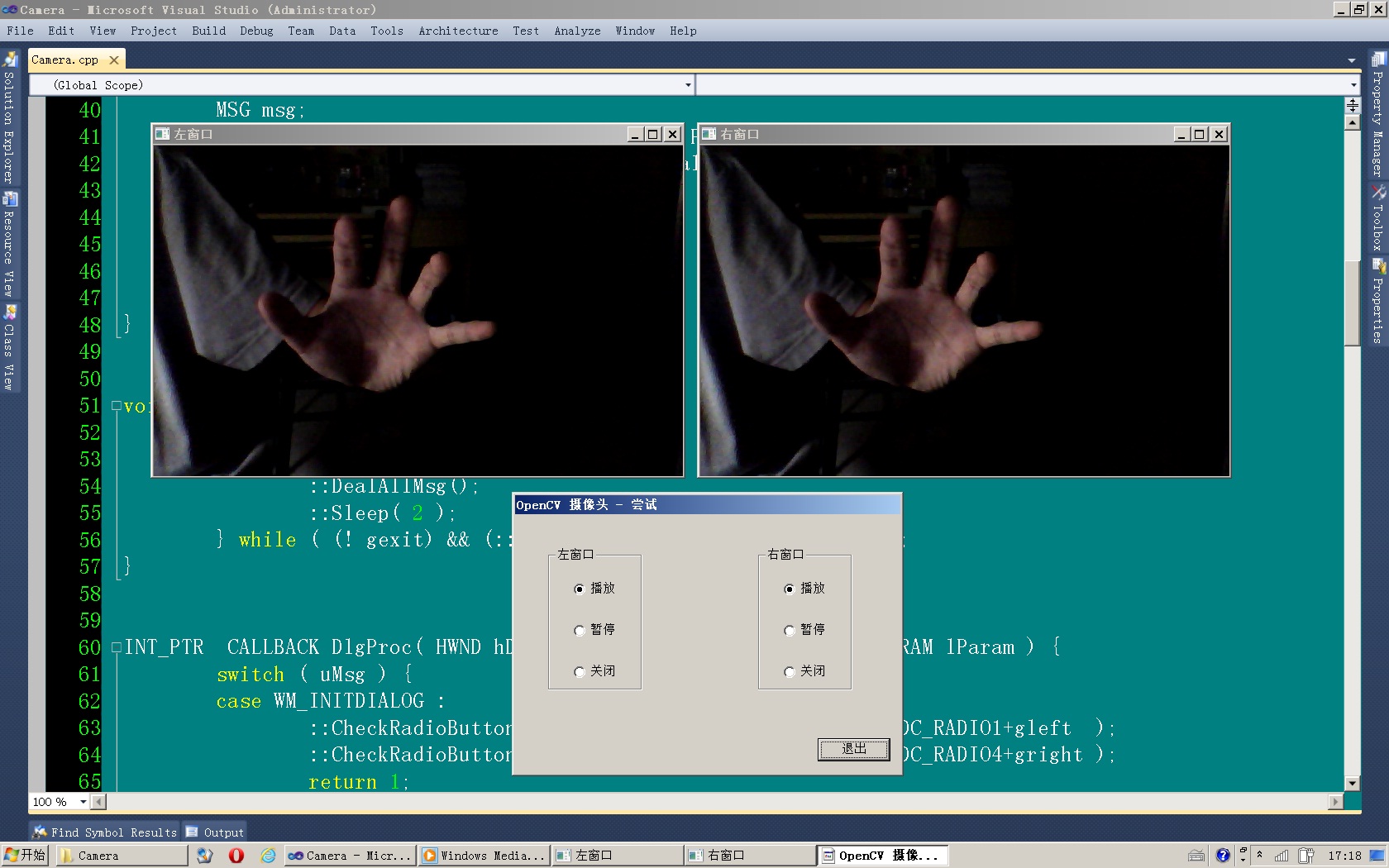Viewport: 1389px width, 868px height.
Task: Open the zoom level 100 % dropdown
Action: coord(83,802)
